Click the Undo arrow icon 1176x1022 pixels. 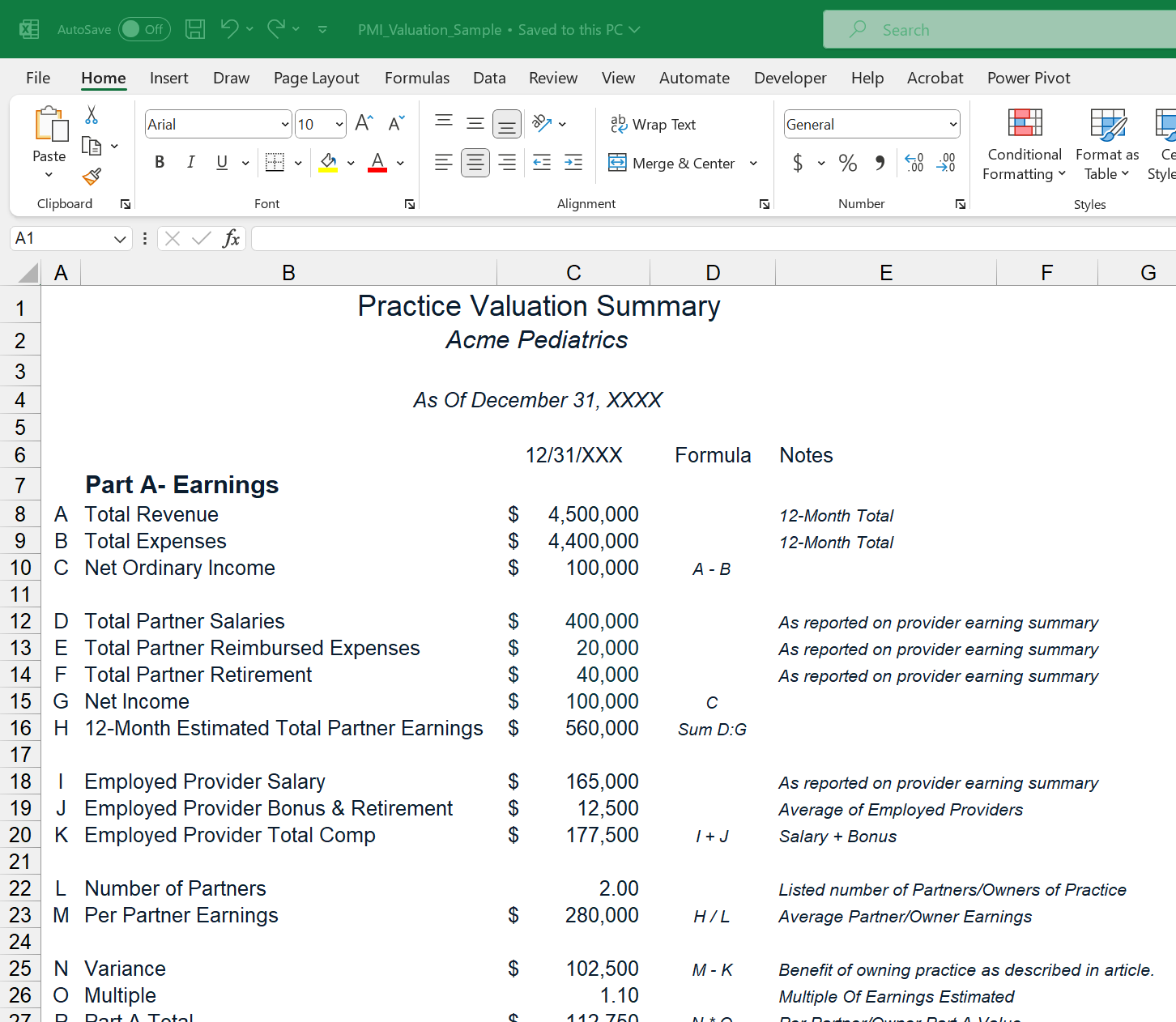(229, 29)
